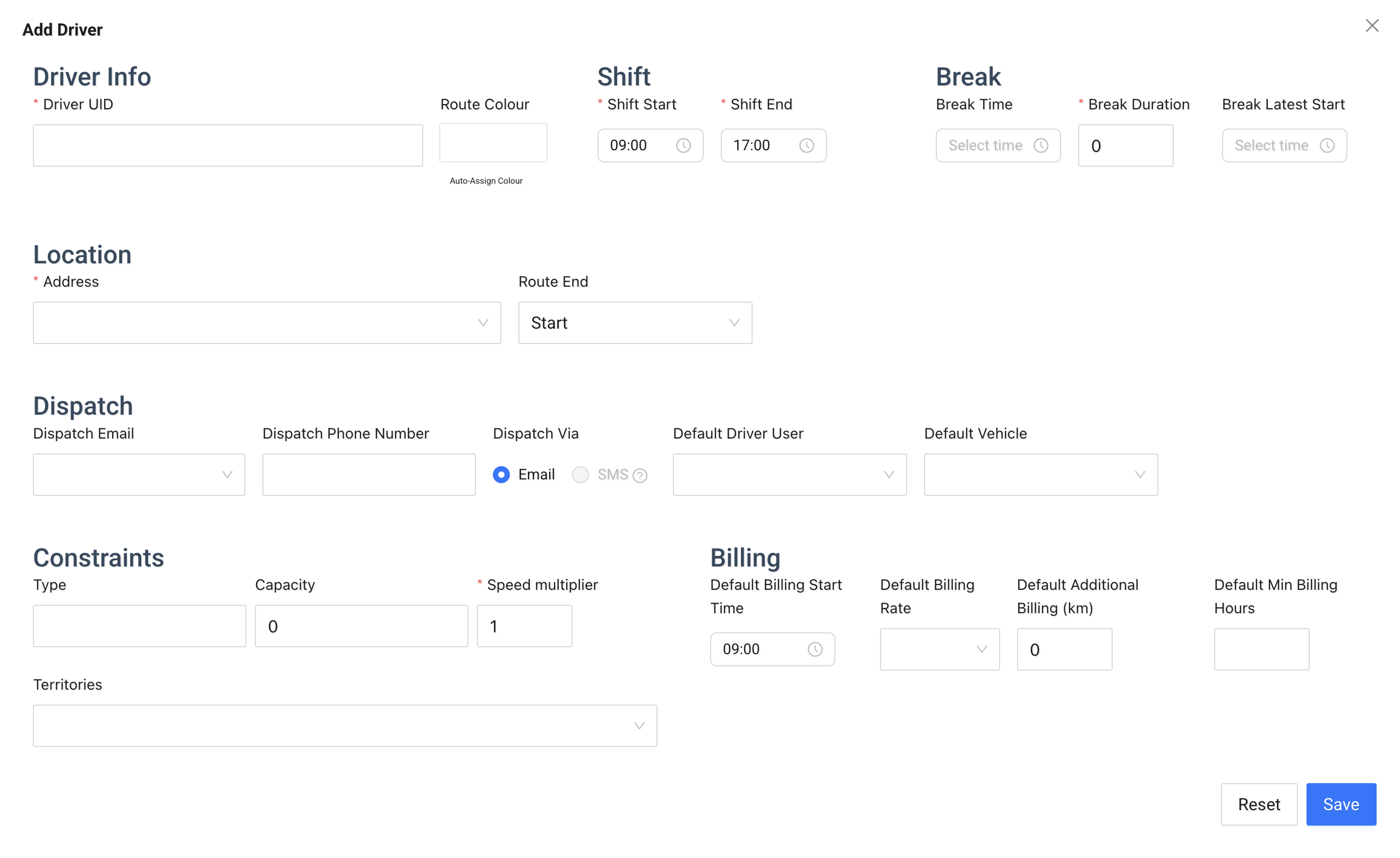Open the Default Vehicle dropdown
The image size is (1400, 858).
1040,474
